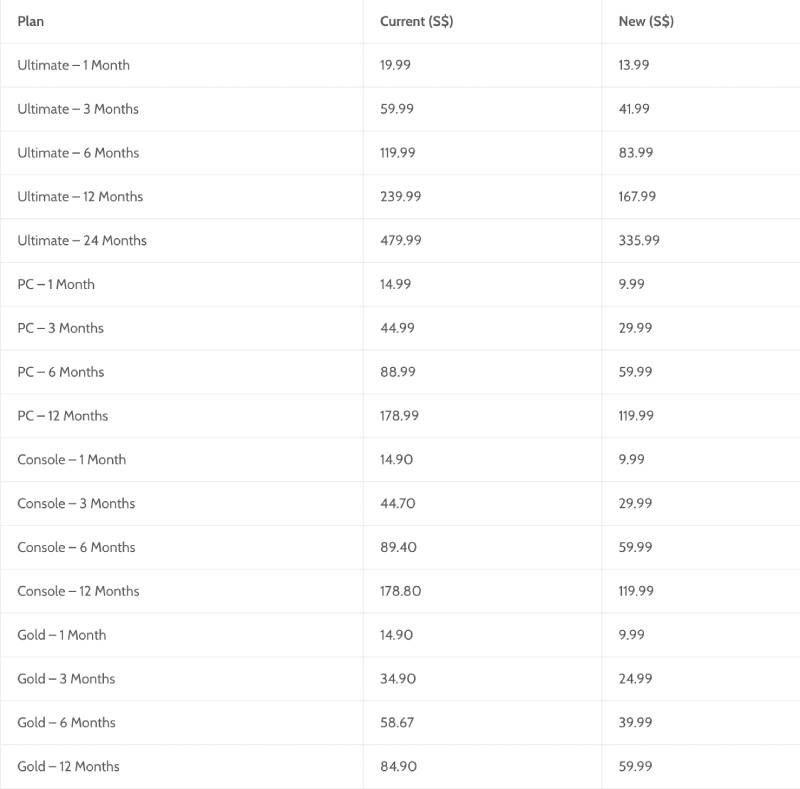Click the Ultimate – 6 Months row label
800x789 pixels.
point(78,153)
